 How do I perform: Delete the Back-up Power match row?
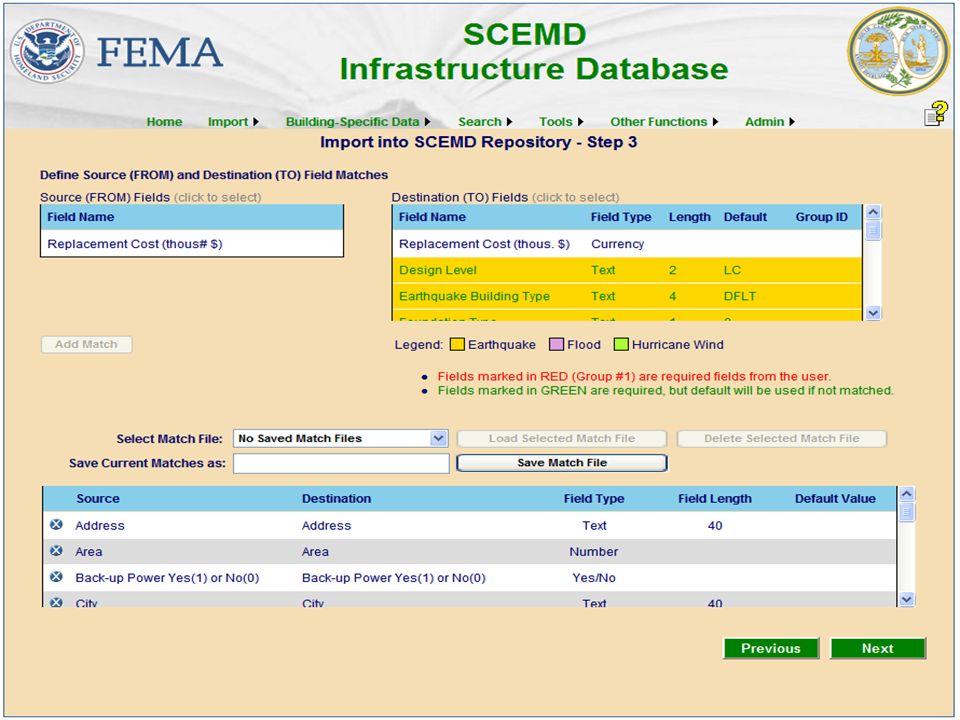click(x=56, y=577)
